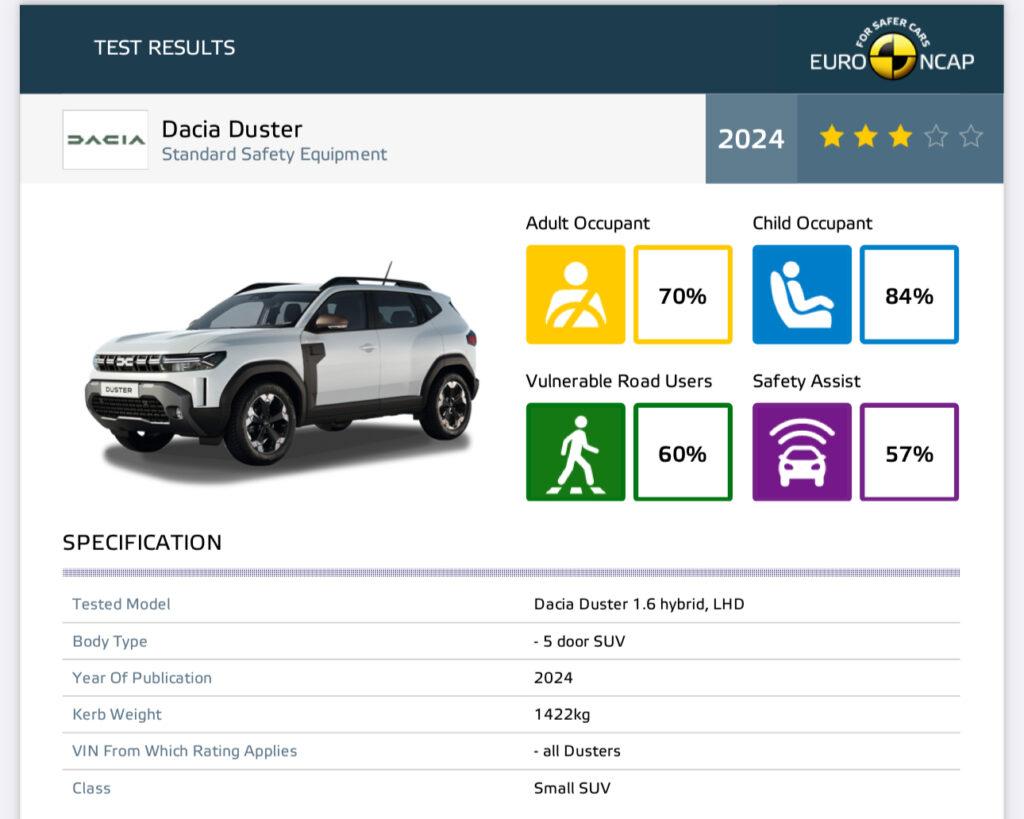Click the Dacia Duster car image
Viewport: 1024px width, 819px height.
click(x=282, y=367)
